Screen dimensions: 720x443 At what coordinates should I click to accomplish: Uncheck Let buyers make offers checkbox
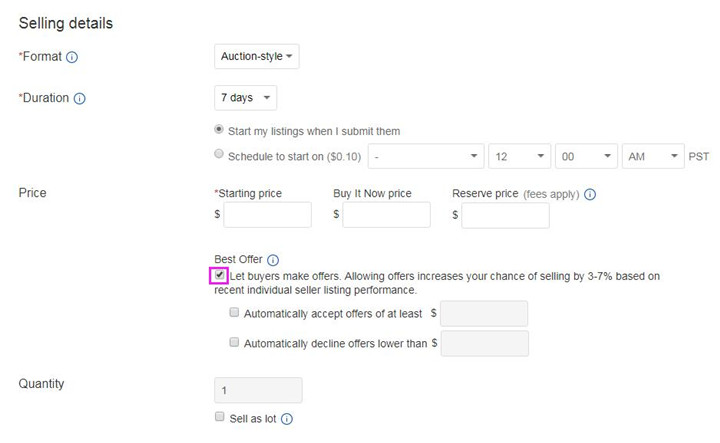[219, 275]
